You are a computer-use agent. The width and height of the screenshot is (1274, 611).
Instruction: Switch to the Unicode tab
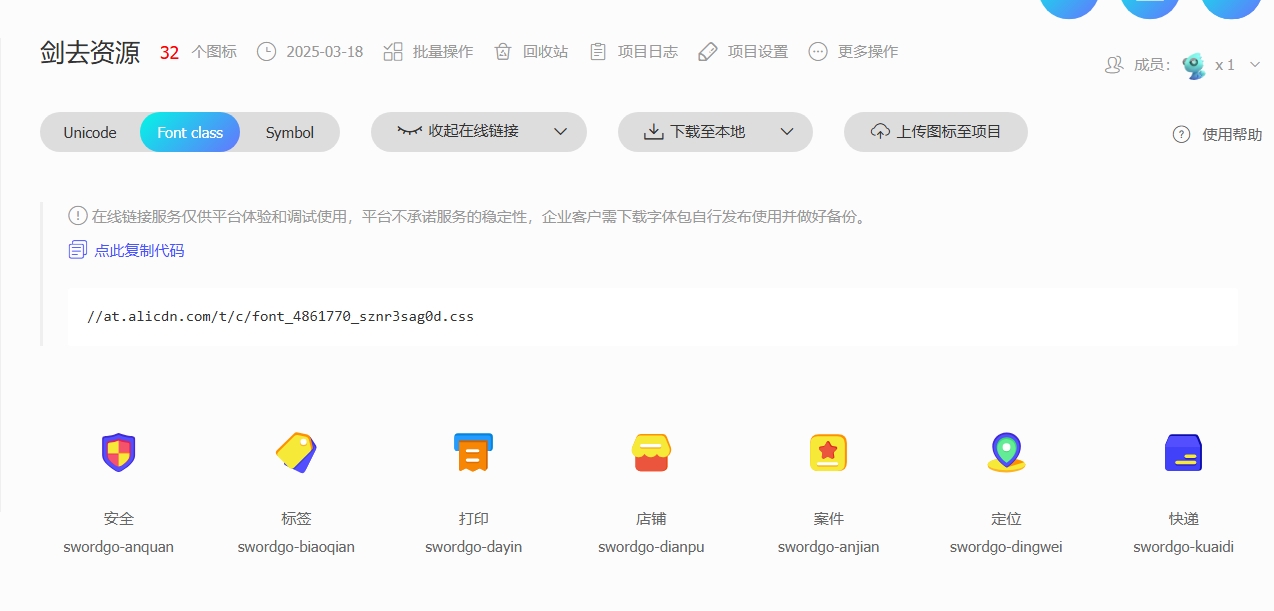click(x=90, y=131)
